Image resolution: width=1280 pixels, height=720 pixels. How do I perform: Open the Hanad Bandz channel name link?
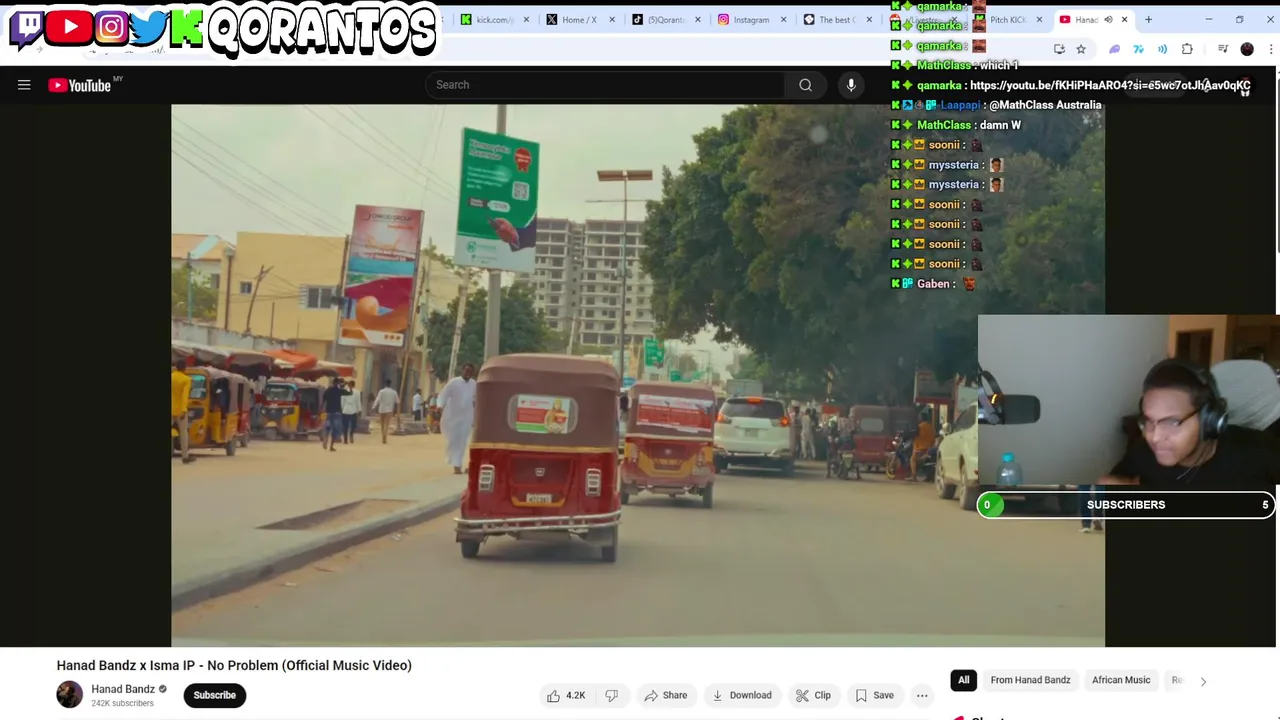point(123,689)
